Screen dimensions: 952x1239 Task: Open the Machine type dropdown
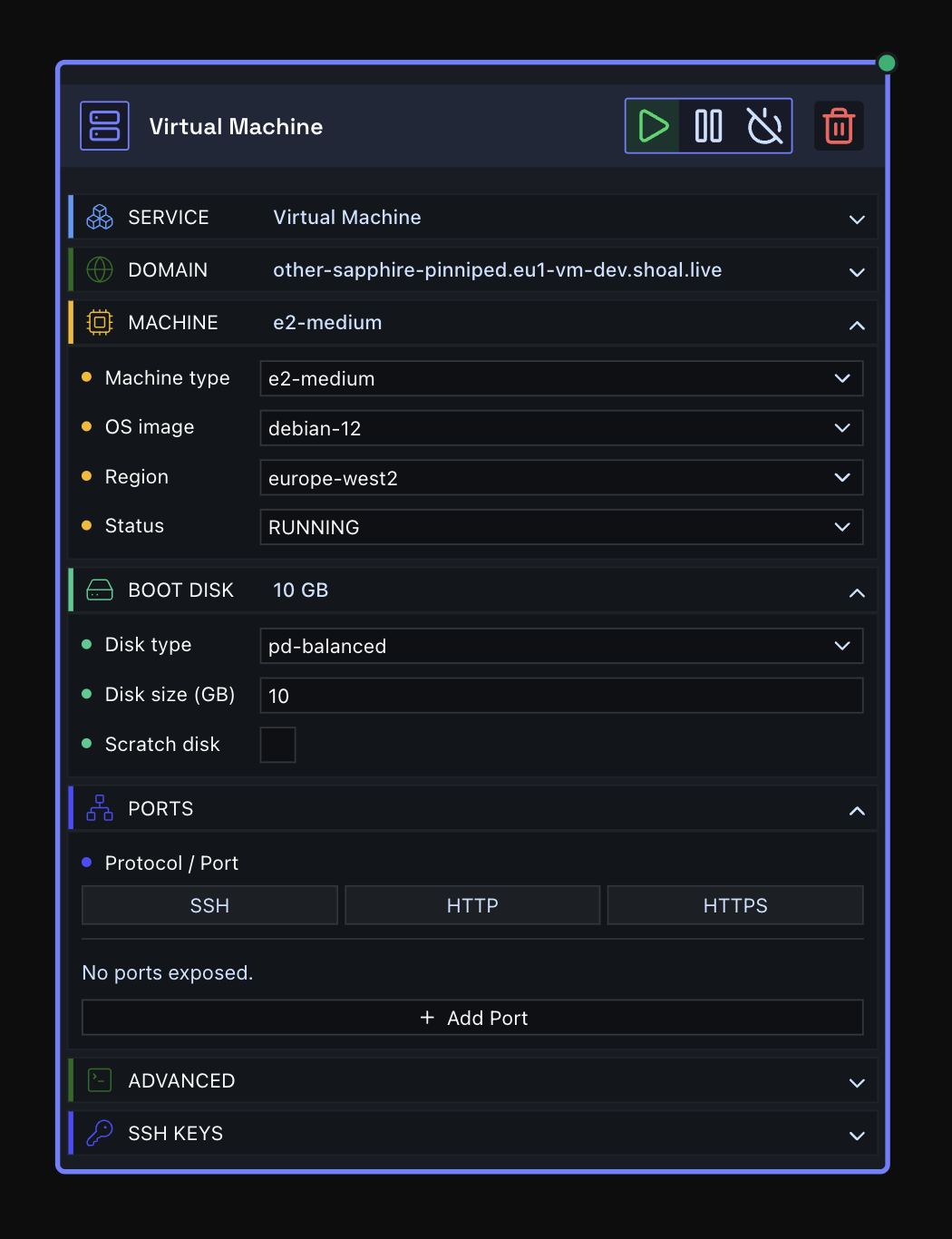pyautogui.click(x=561, y=378)
